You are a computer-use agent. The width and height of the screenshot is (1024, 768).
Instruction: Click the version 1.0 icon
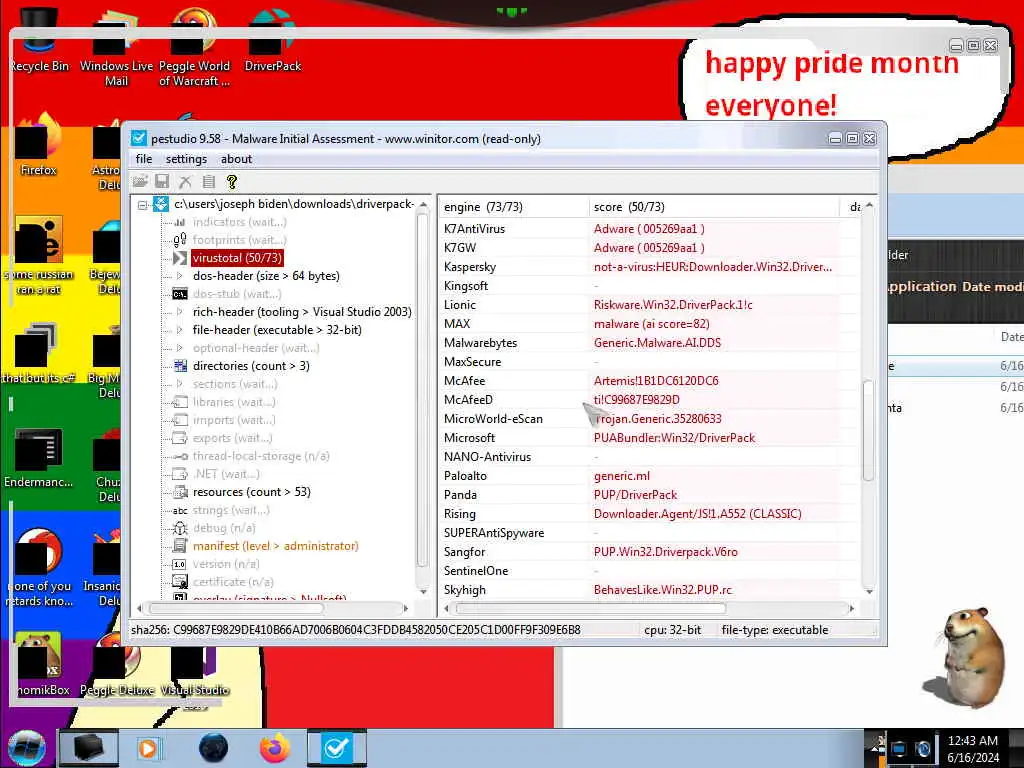coord(180,564)
